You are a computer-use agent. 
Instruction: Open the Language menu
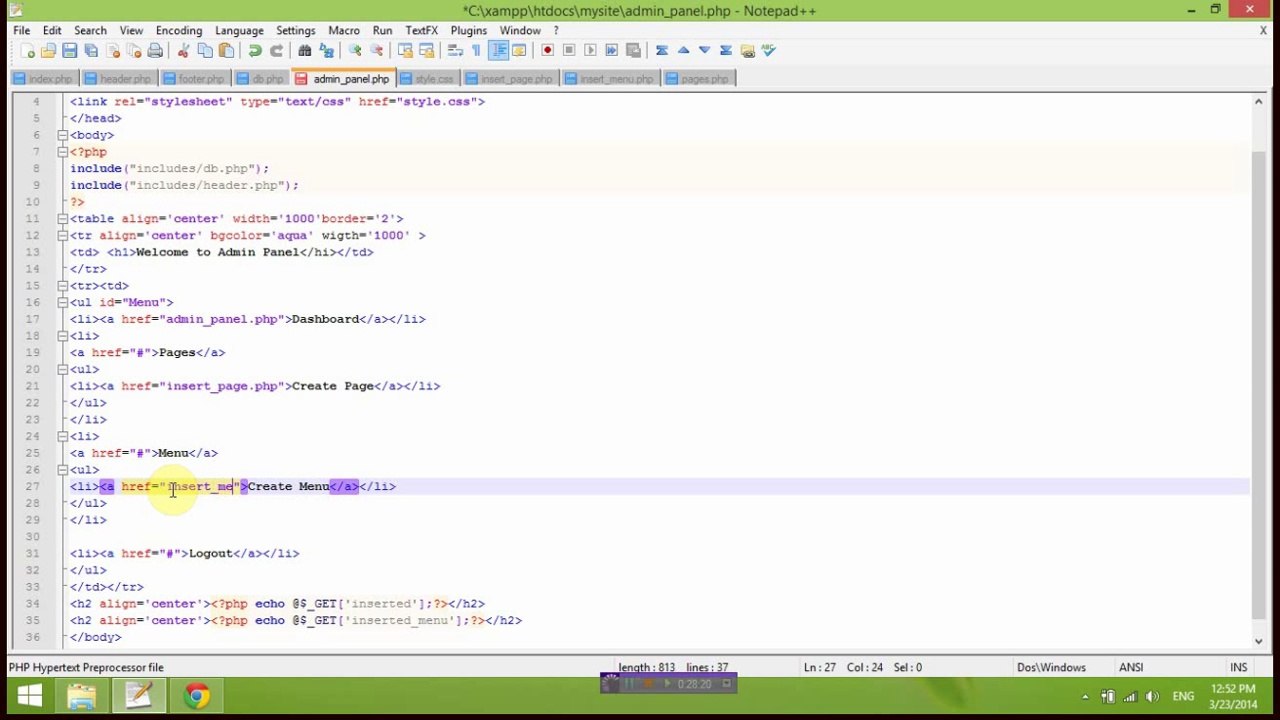[x=239, y=31]
